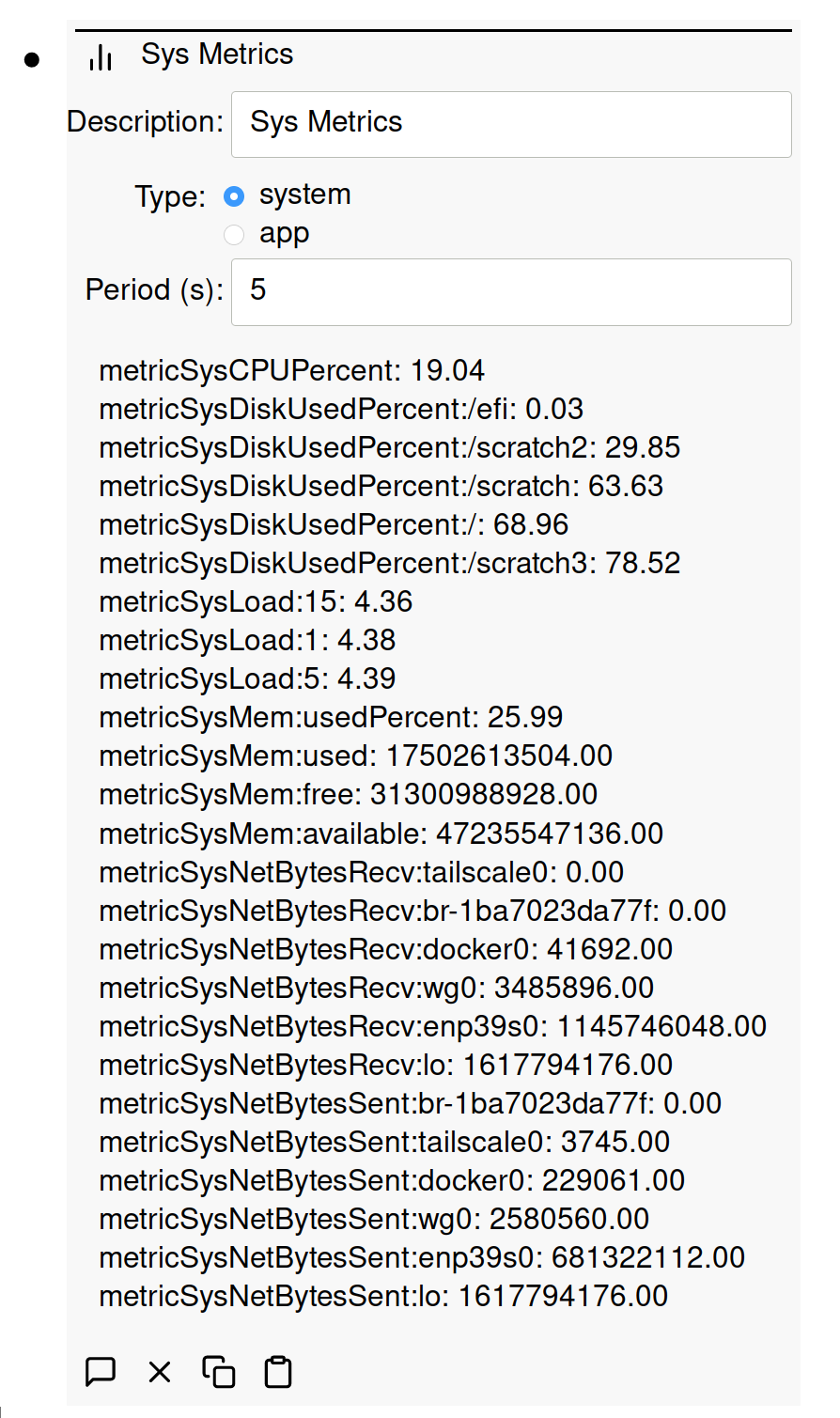The height and width of the screenshot is (1418, 840).
Task: Click the Period (s) input field
Action: (511, 291)
